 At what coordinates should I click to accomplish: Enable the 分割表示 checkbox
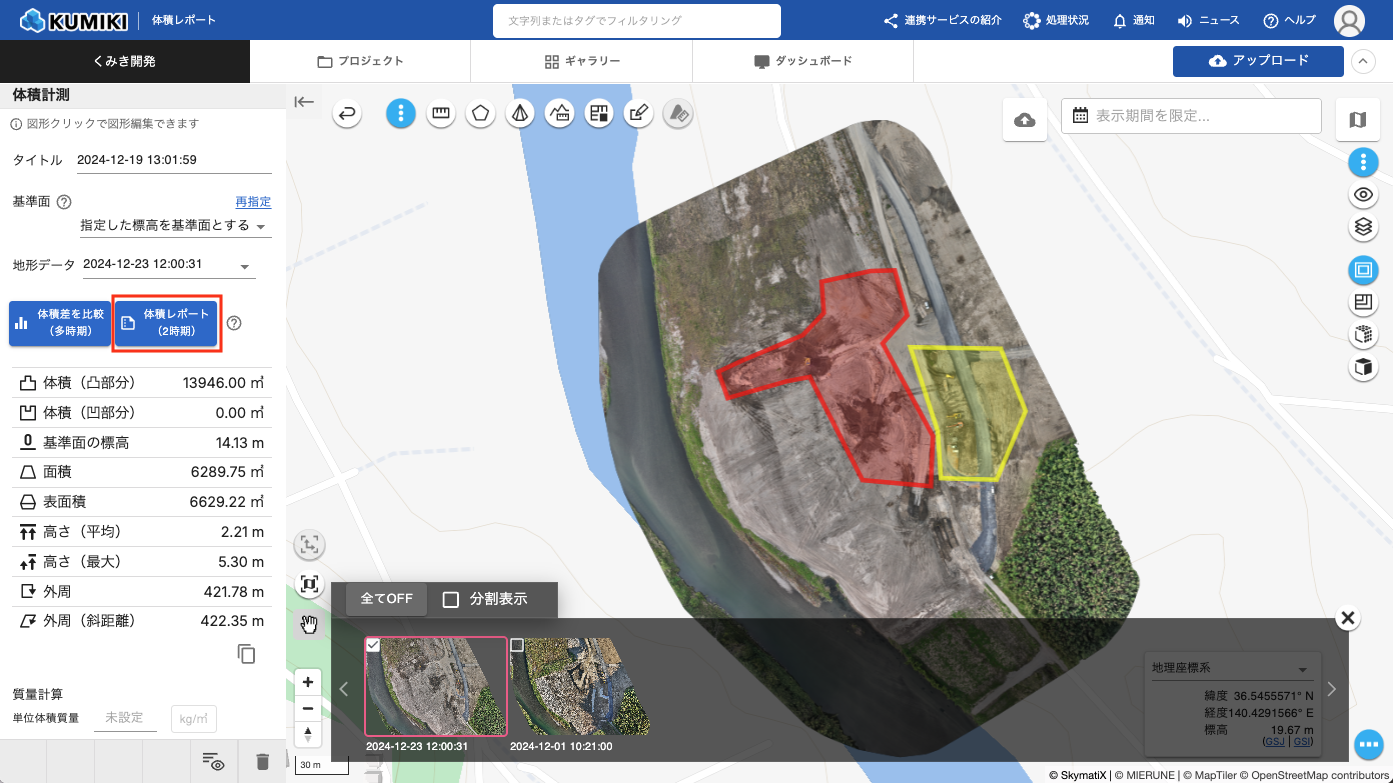(x=451, y=599)
